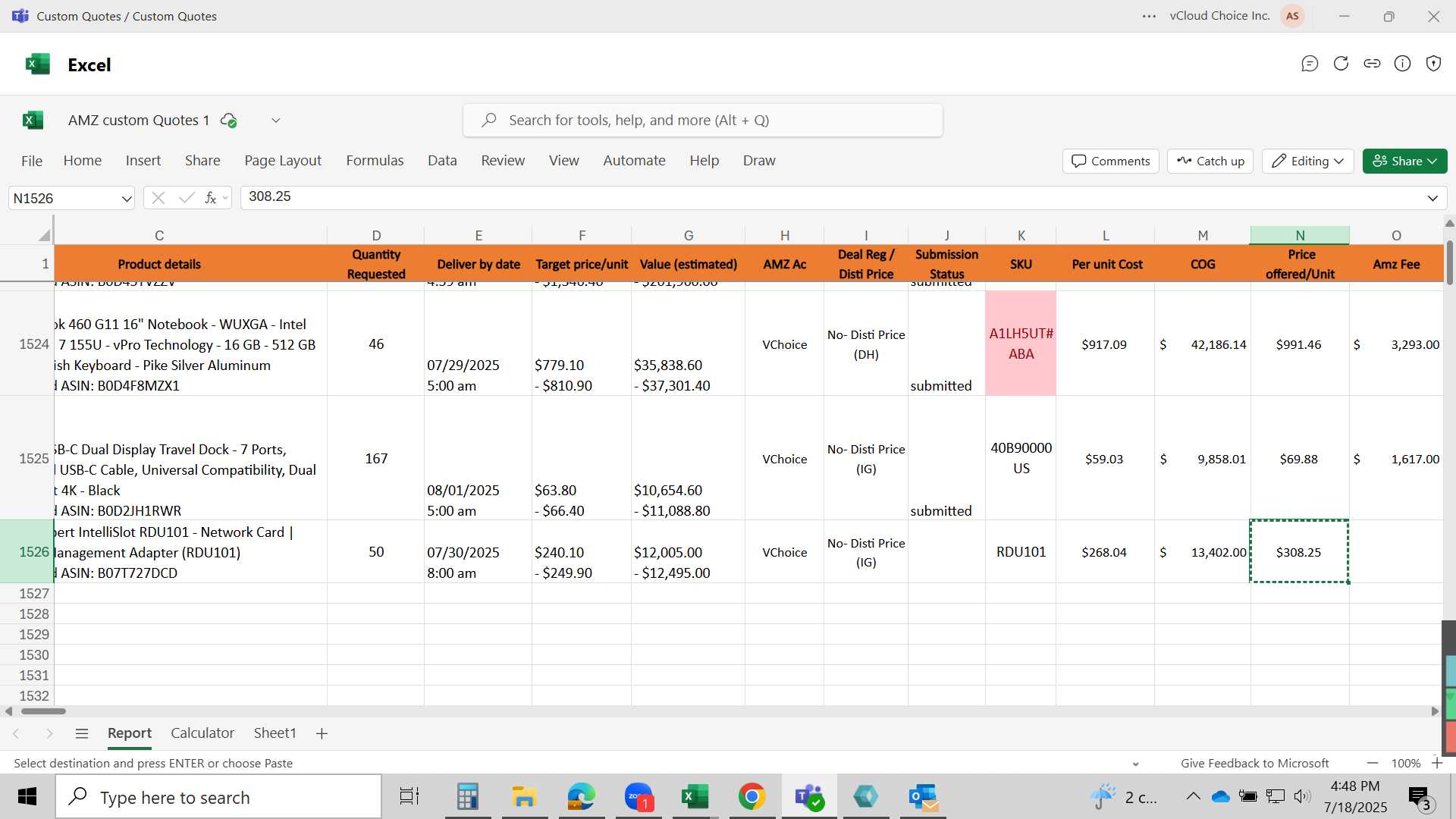Open the insert function fx icon
Screen dimensions: 1456x819
(210, 198)
